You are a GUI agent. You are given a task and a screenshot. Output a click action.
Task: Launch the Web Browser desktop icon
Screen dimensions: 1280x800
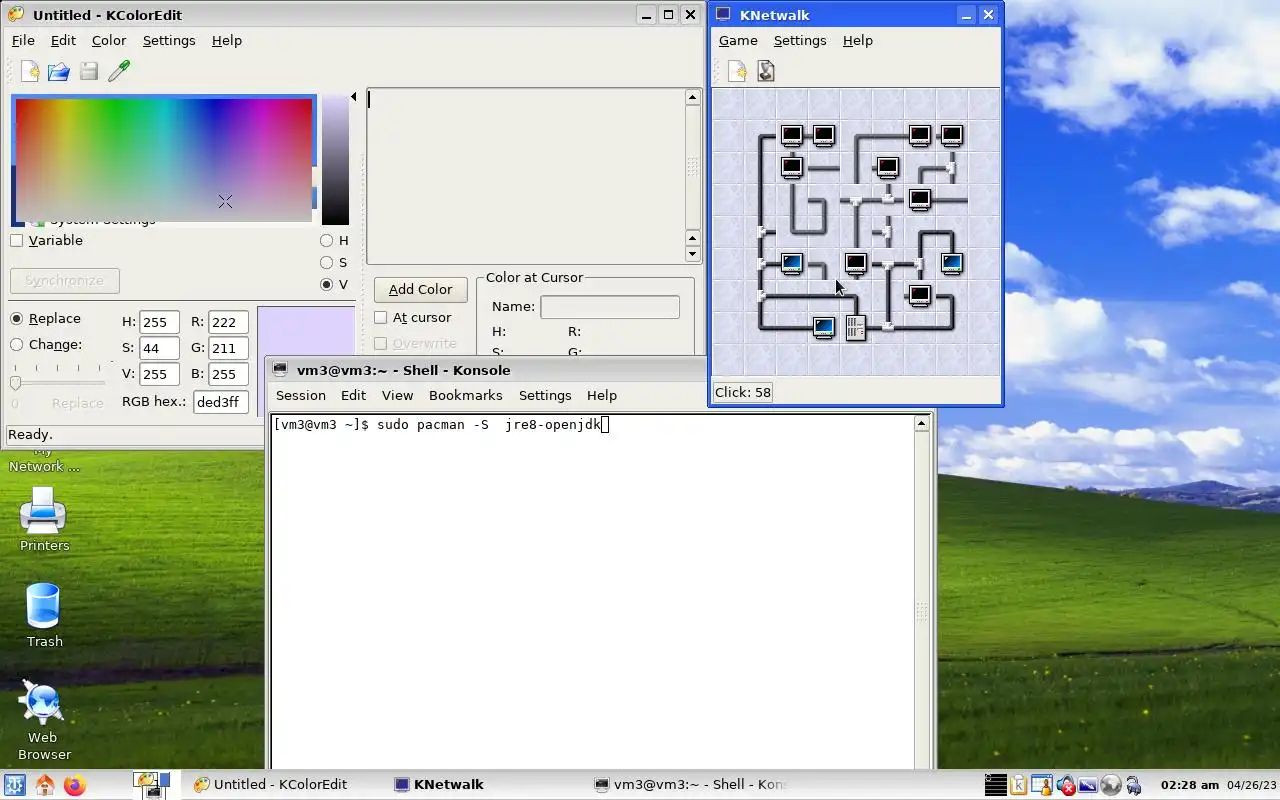click(44, 720)
